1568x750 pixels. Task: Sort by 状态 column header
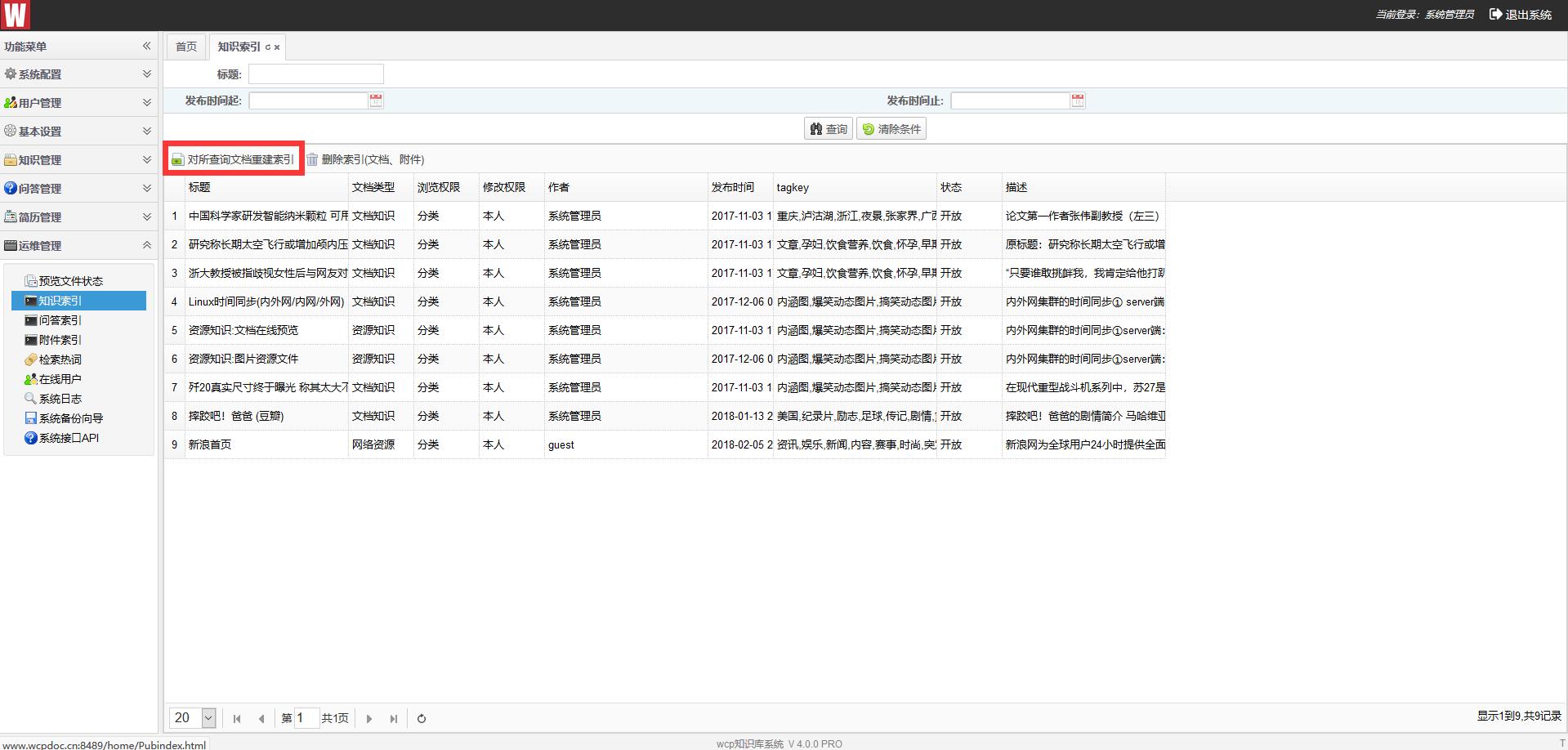(969, 187)
